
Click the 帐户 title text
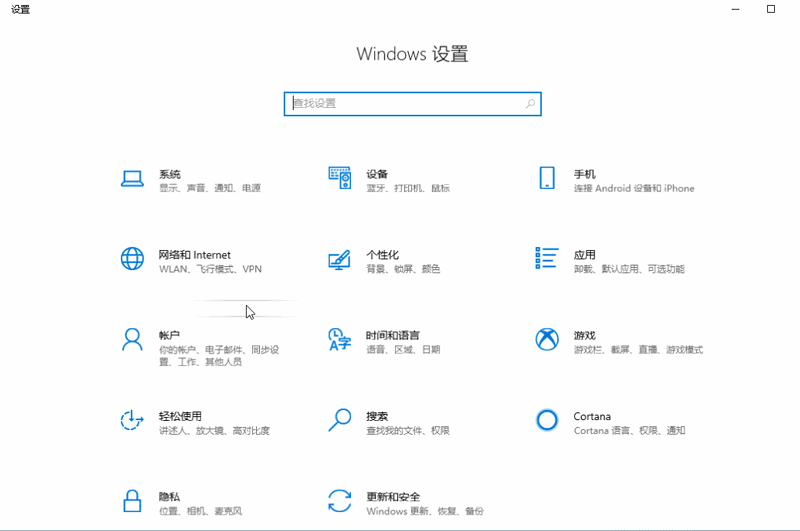(169, 336)
